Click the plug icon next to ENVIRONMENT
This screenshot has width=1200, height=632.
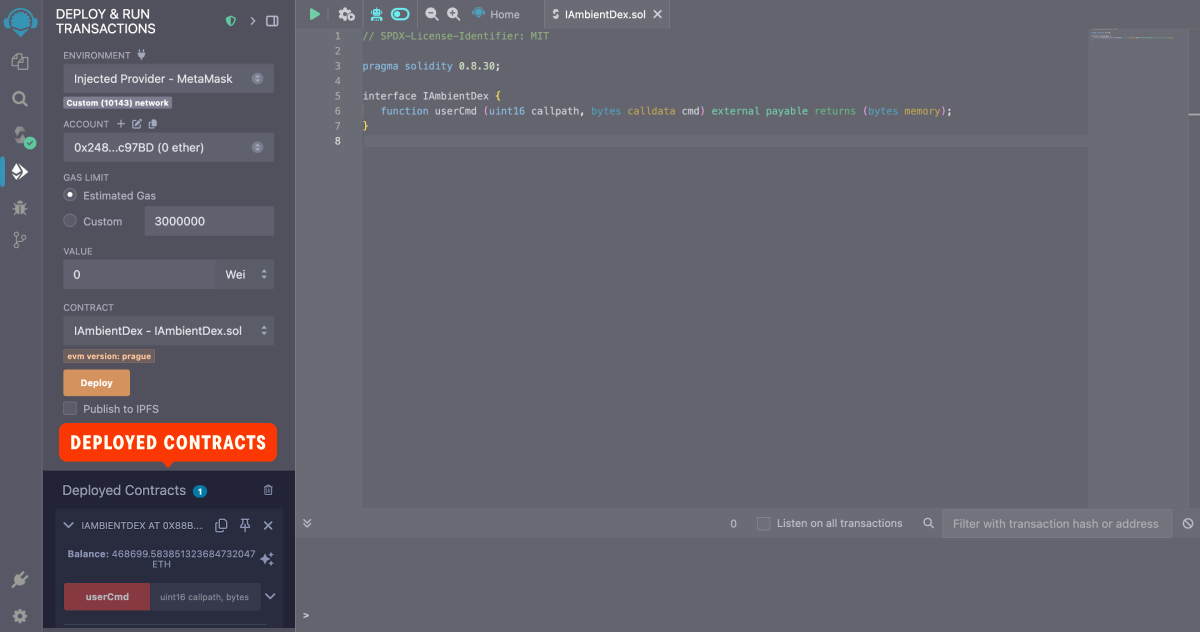tap(141, 55)
